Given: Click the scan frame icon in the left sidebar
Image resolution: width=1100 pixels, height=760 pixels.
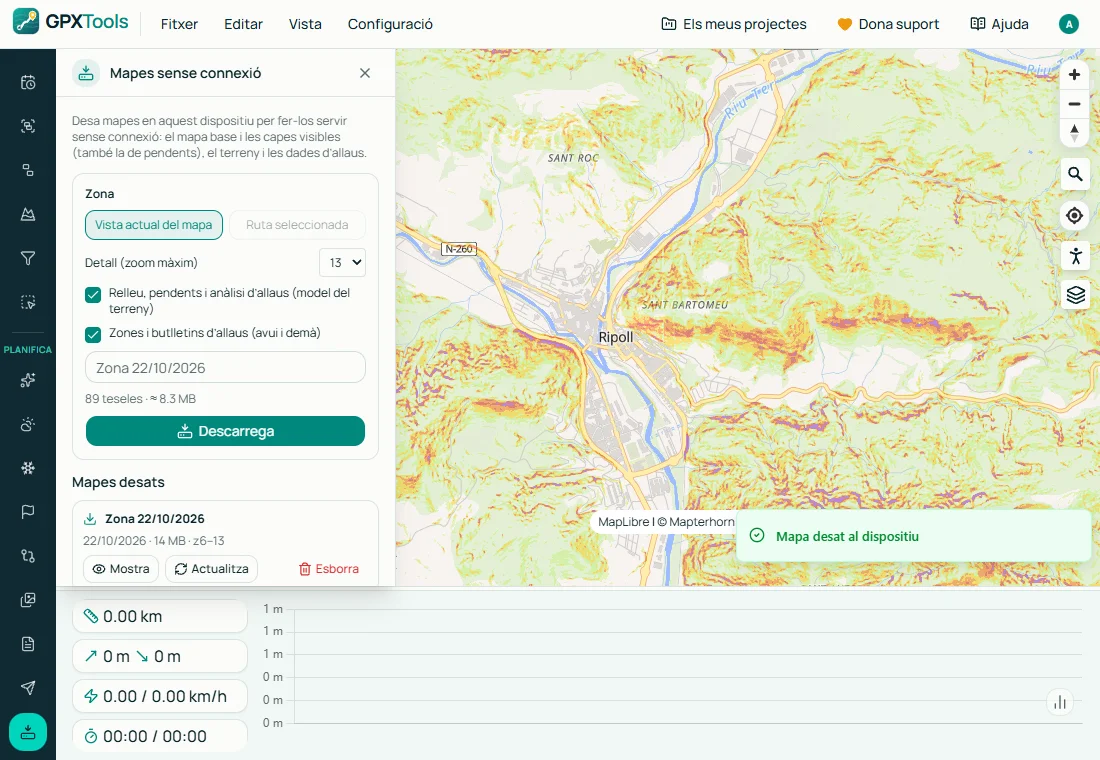Looking at the screenshot, I should 28,126.
